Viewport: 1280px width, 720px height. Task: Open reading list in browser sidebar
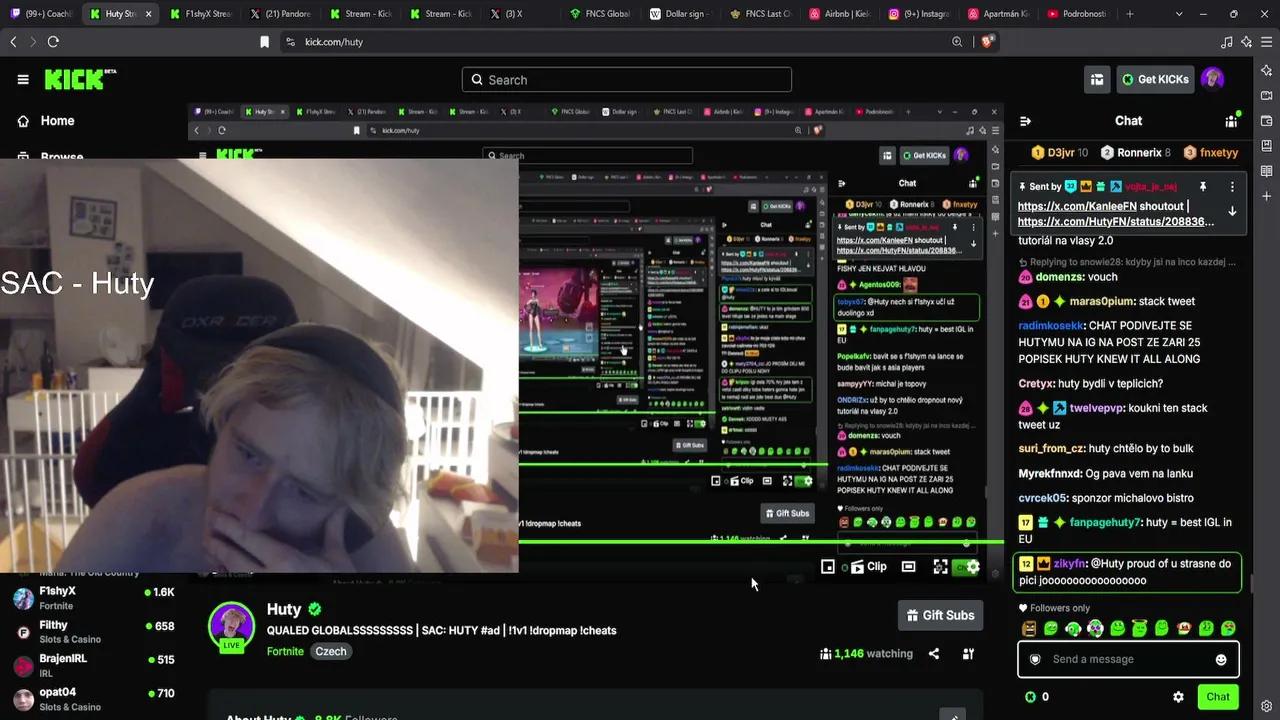pyautogui.click(x=1266, y=171)
